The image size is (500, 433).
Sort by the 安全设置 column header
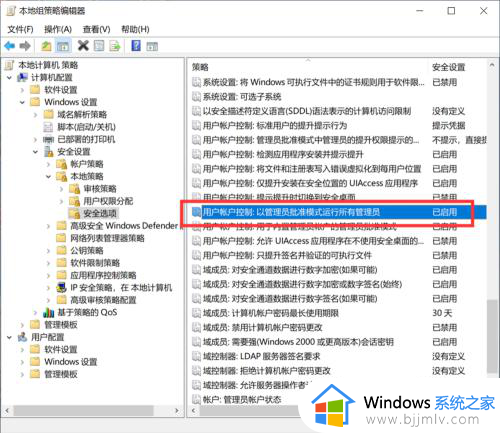click(x=448, y=67)
